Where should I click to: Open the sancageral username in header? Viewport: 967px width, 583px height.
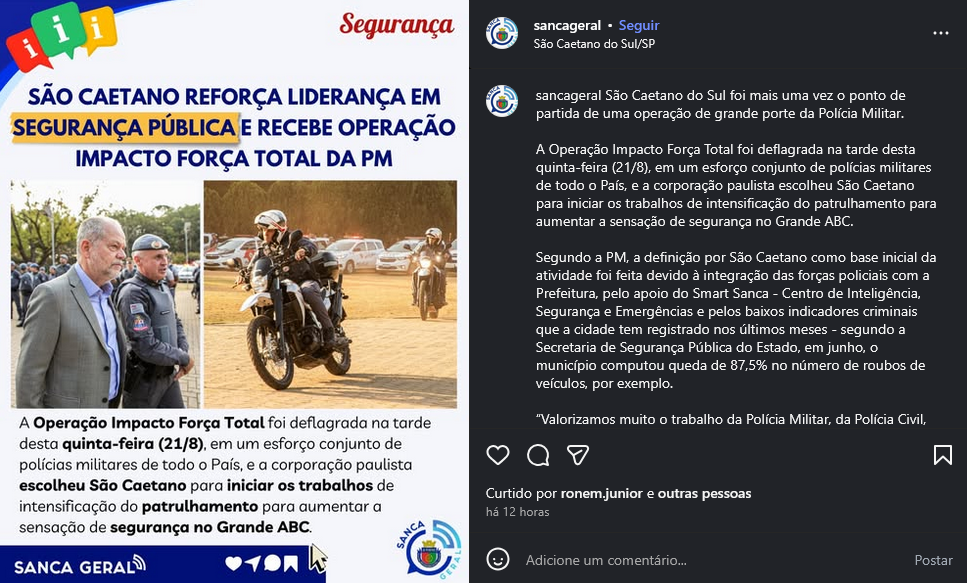[567, 25]
